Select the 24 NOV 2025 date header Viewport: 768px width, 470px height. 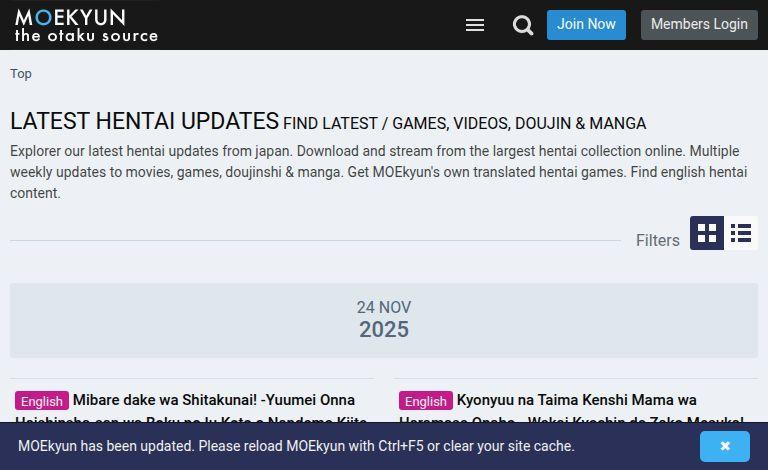pos(384,320)
